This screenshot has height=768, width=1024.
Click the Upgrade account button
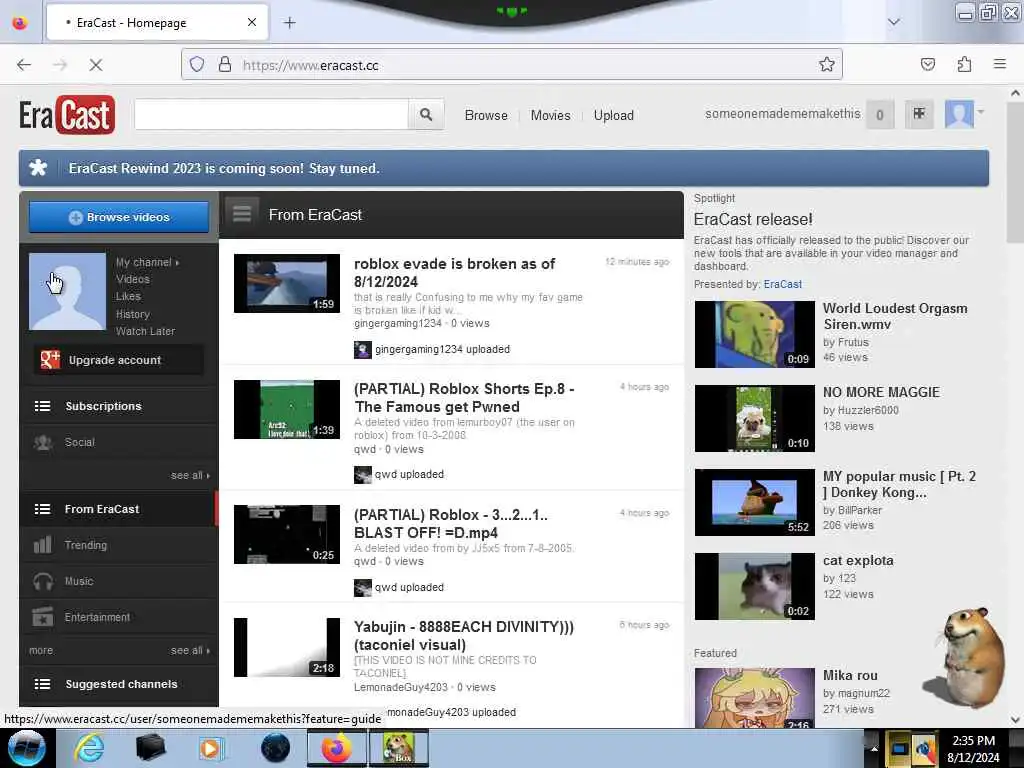[x=118, y=360]
